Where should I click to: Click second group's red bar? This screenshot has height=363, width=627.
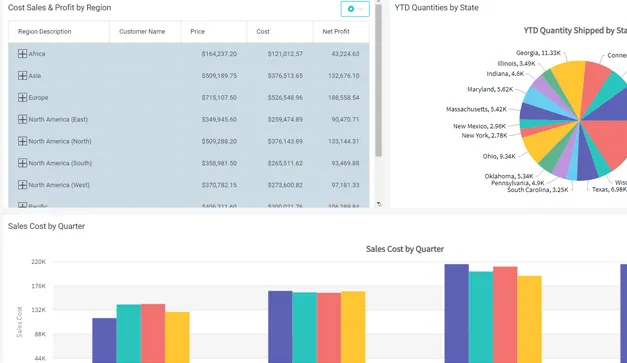pos(329,328)
